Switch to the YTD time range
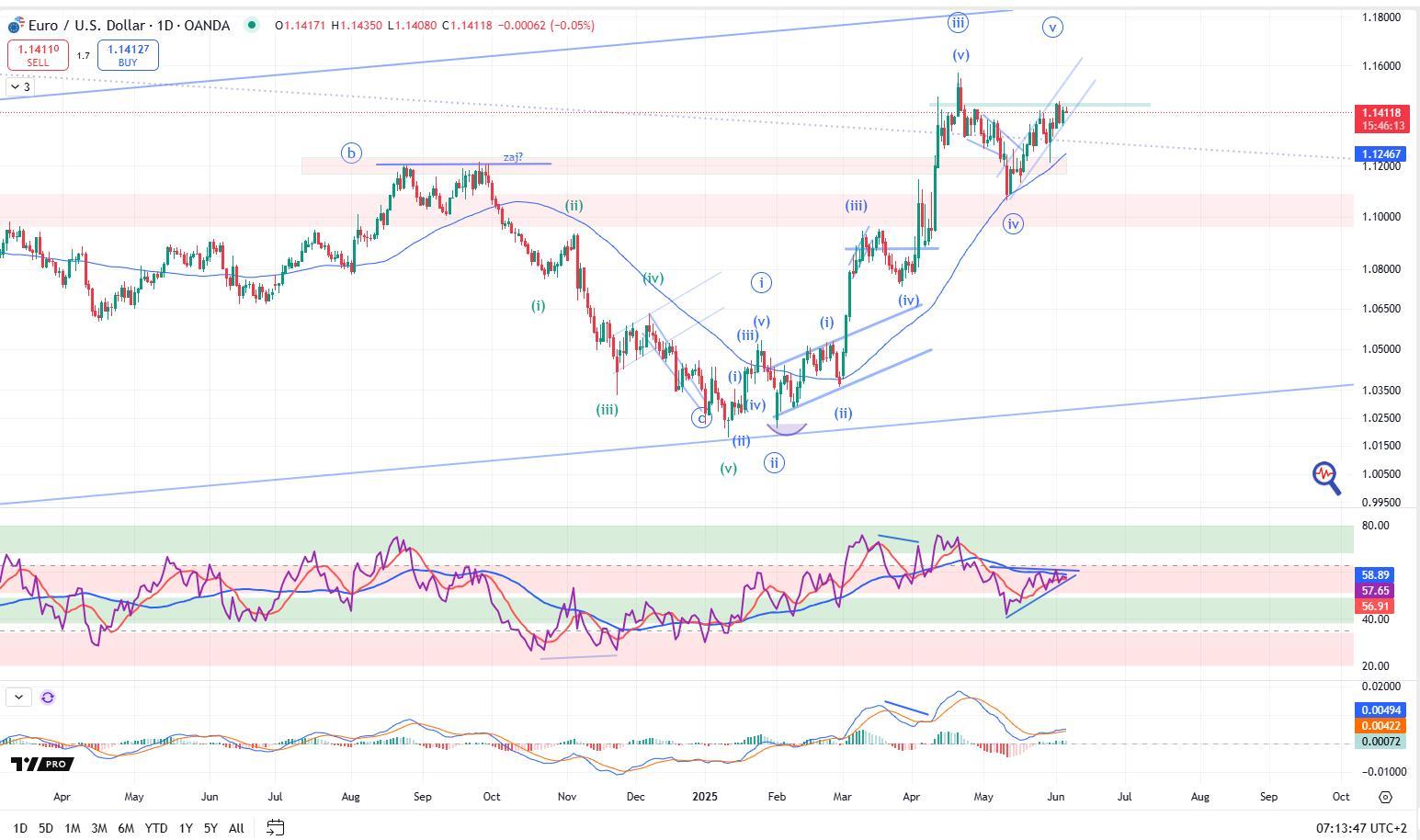Image resolution: width=1420 pixels, height=840 pixels. pos(155,828)
